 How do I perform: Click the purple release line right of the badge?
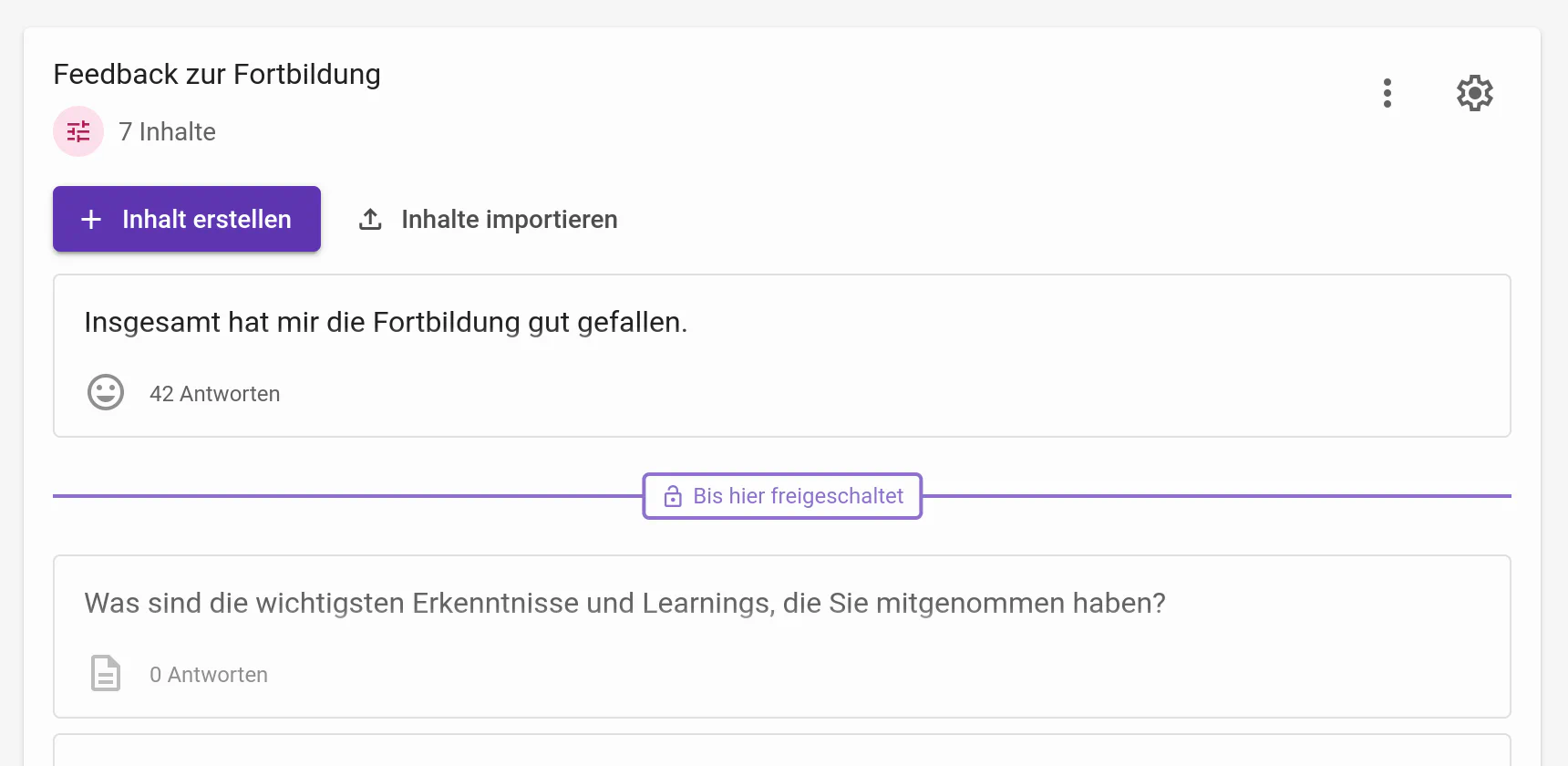click(1212, 496)
